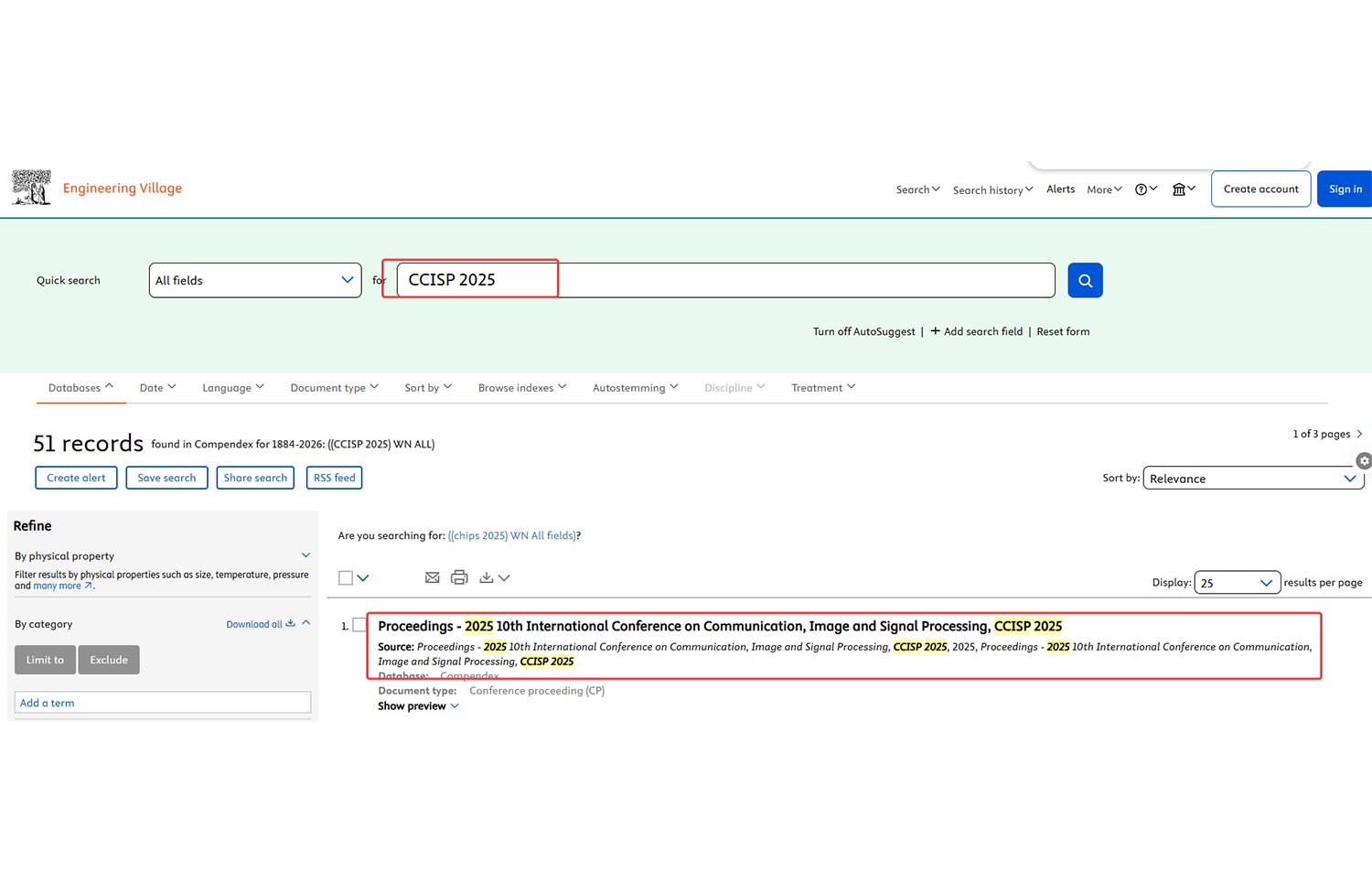Check the box for result 1
Viewport: 1372px width, 883px height.
[x=359, y=625]
